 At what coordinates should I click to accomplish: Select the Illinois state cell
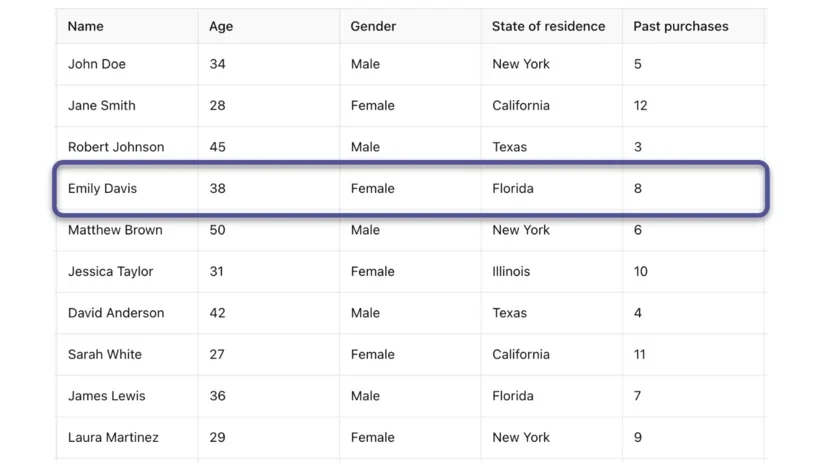coord(511,271)
